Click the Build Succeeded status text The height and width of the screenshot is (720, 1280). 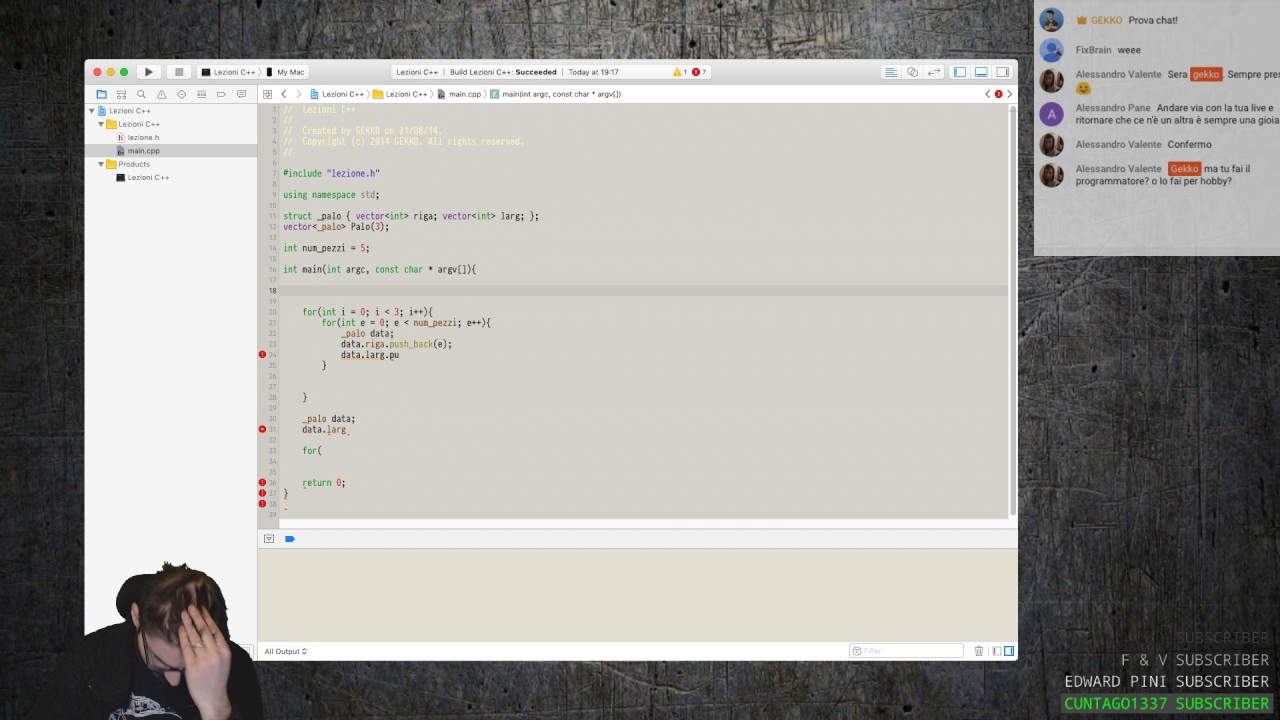503,72
